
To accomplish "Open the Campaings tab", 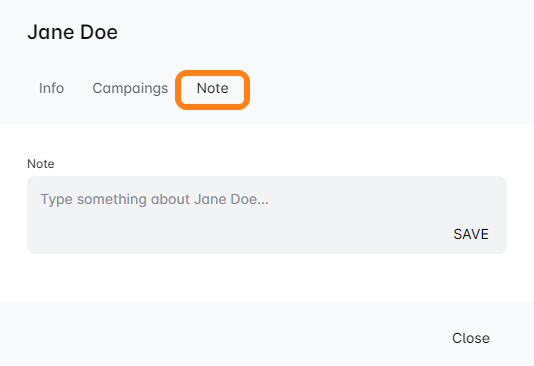I will [130, 88].
